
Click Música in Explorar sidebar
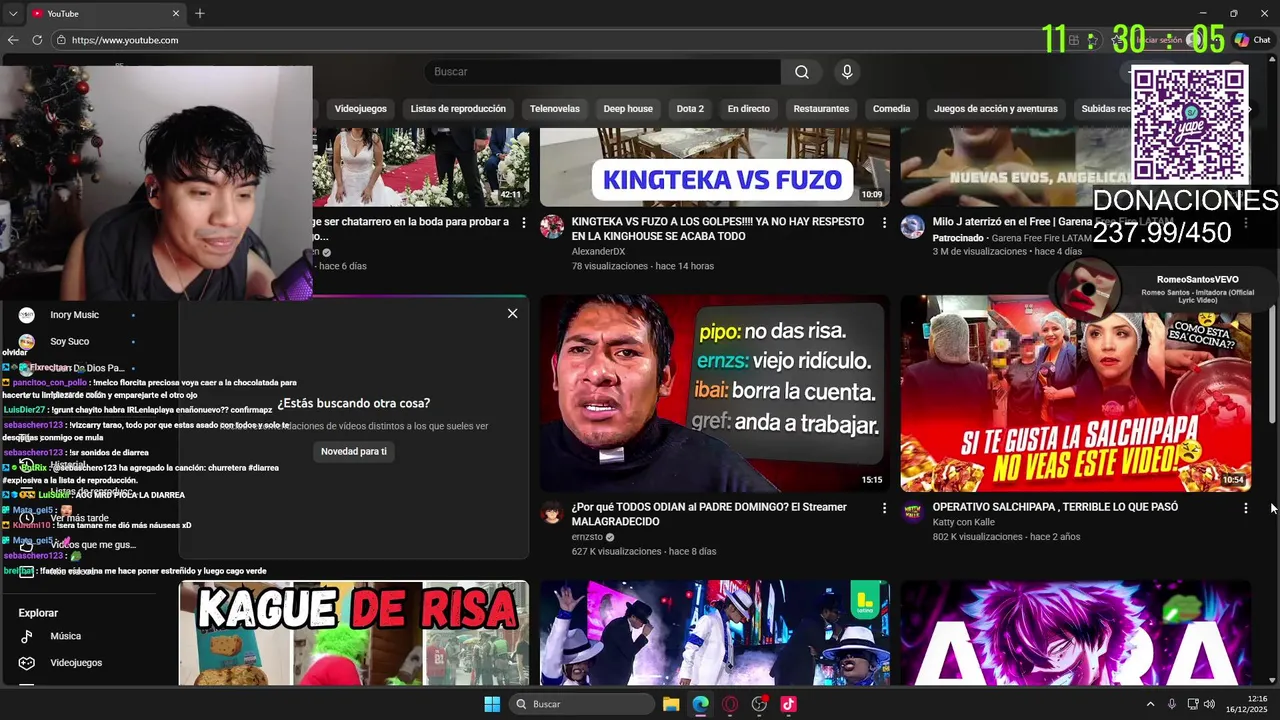tap(66, 636)
